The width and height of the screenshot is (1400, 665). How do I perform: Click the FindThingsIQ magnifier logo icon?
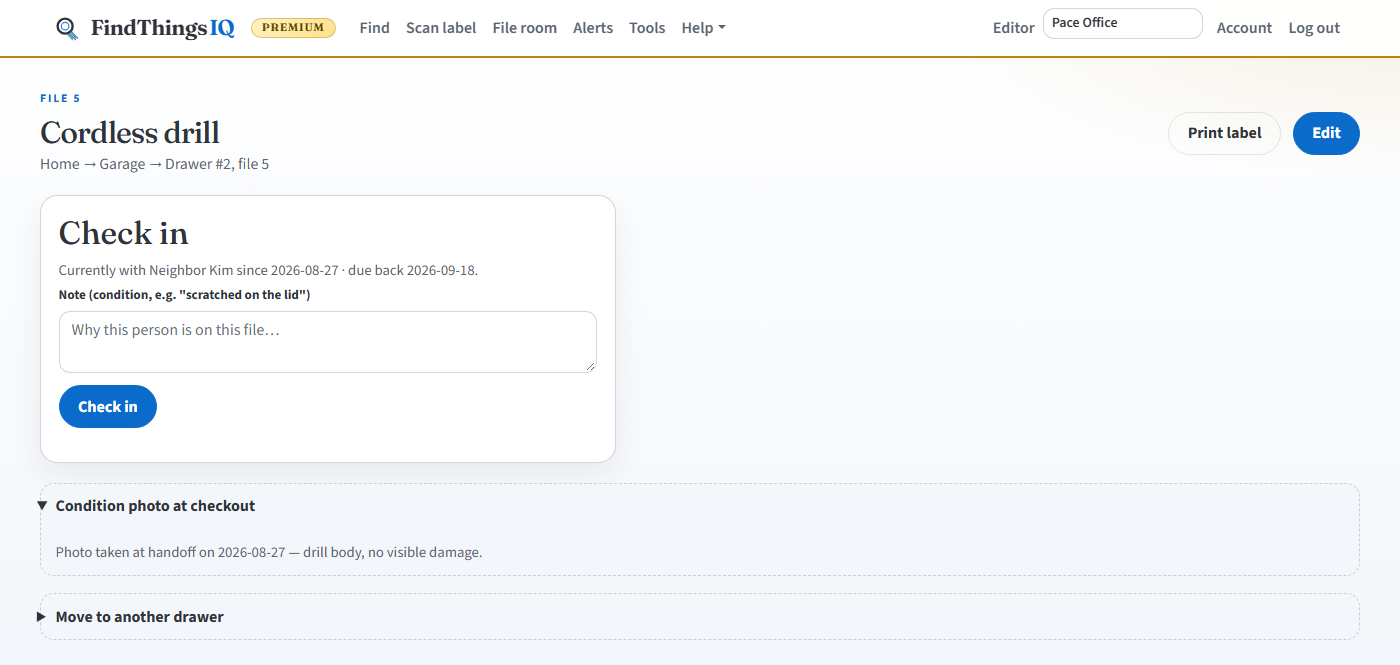67,28
